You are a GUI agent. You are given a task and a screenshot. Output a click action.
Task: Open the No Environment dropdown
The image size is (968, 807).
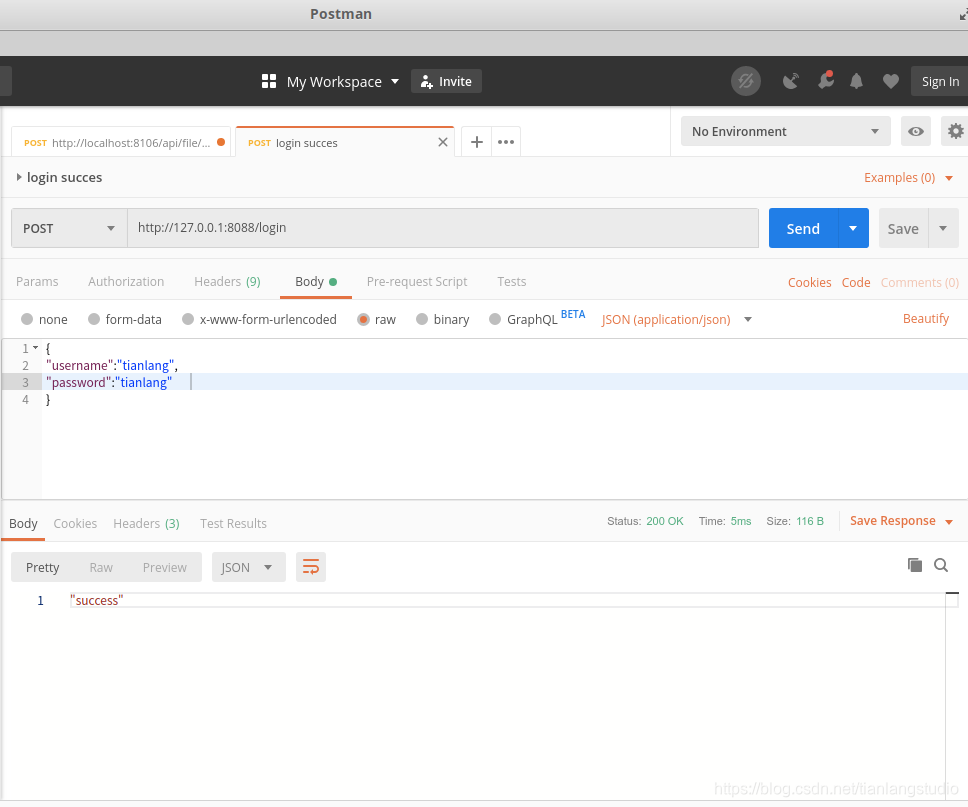[x=785, y=132]
